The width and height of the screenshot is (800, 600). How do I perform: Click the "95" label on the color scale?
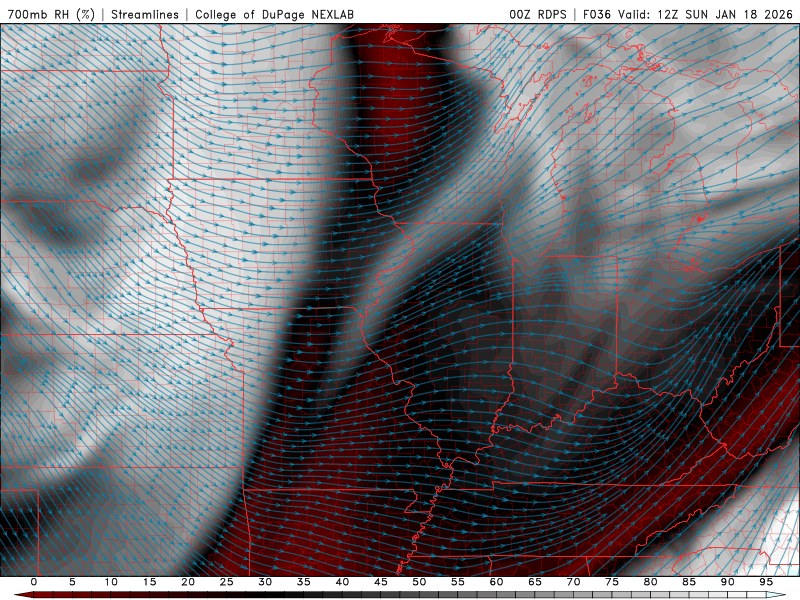[x=766, y=582]
